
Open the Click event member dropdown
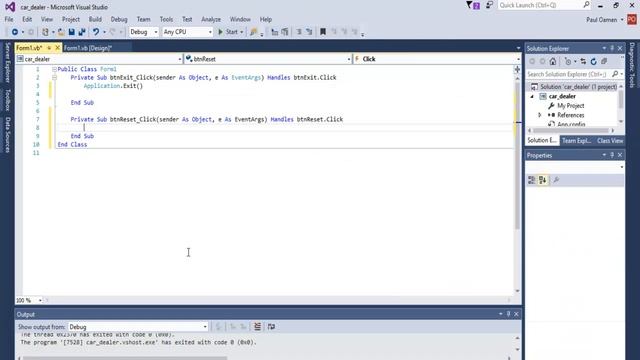tap(437, 59)
